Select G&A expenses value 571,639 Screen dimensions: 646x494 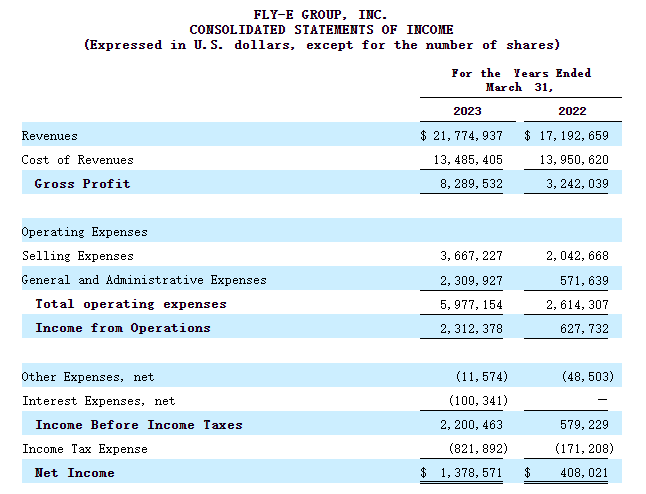tap(584, 281)
